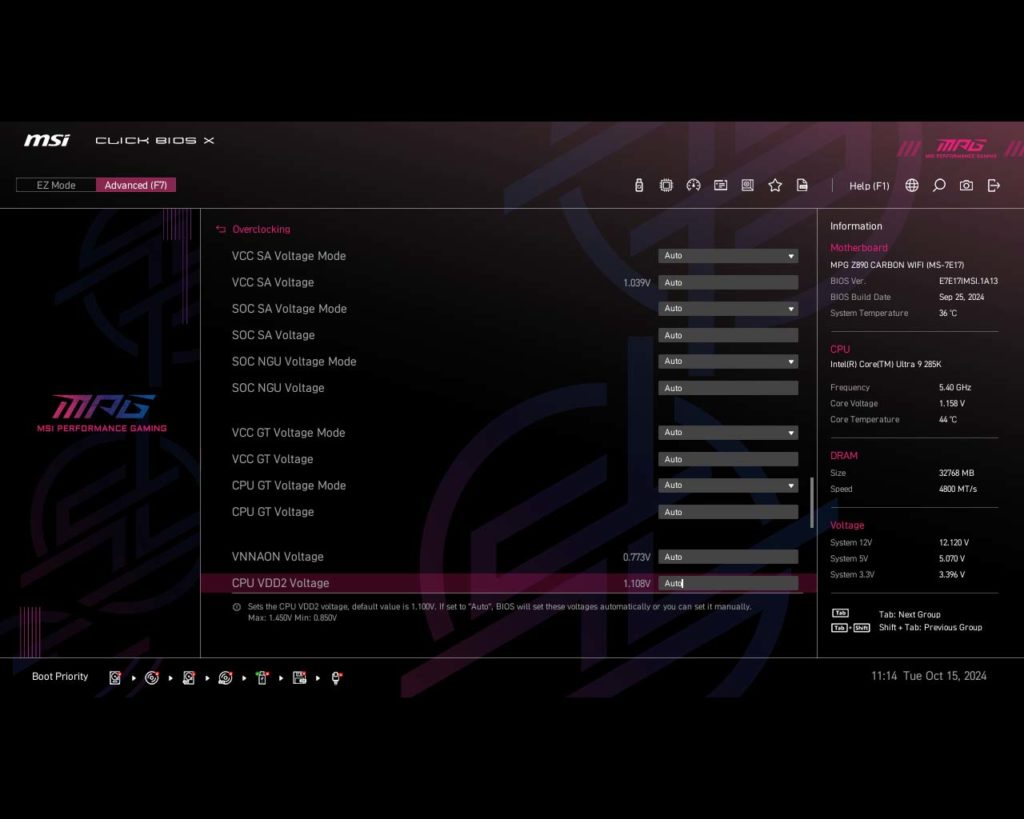Click the VCC GT Voltage input field
The height and width of the screenshot is (819, 1024).
[728, 459]
